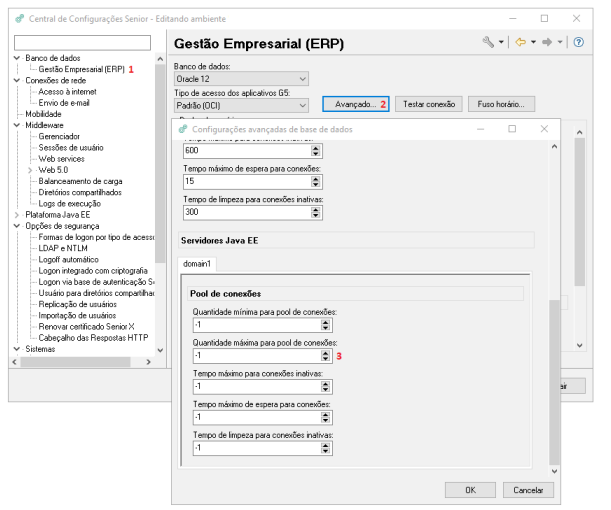Image resolution: width=611 pixels, height=510 pixels.
Task: Go back with the yellow arrow icon
Action: click(x=520, y=42)
